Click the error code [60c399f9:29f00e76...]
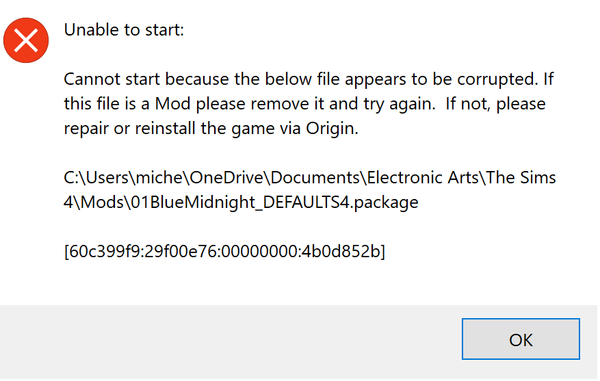 point(224,251)
